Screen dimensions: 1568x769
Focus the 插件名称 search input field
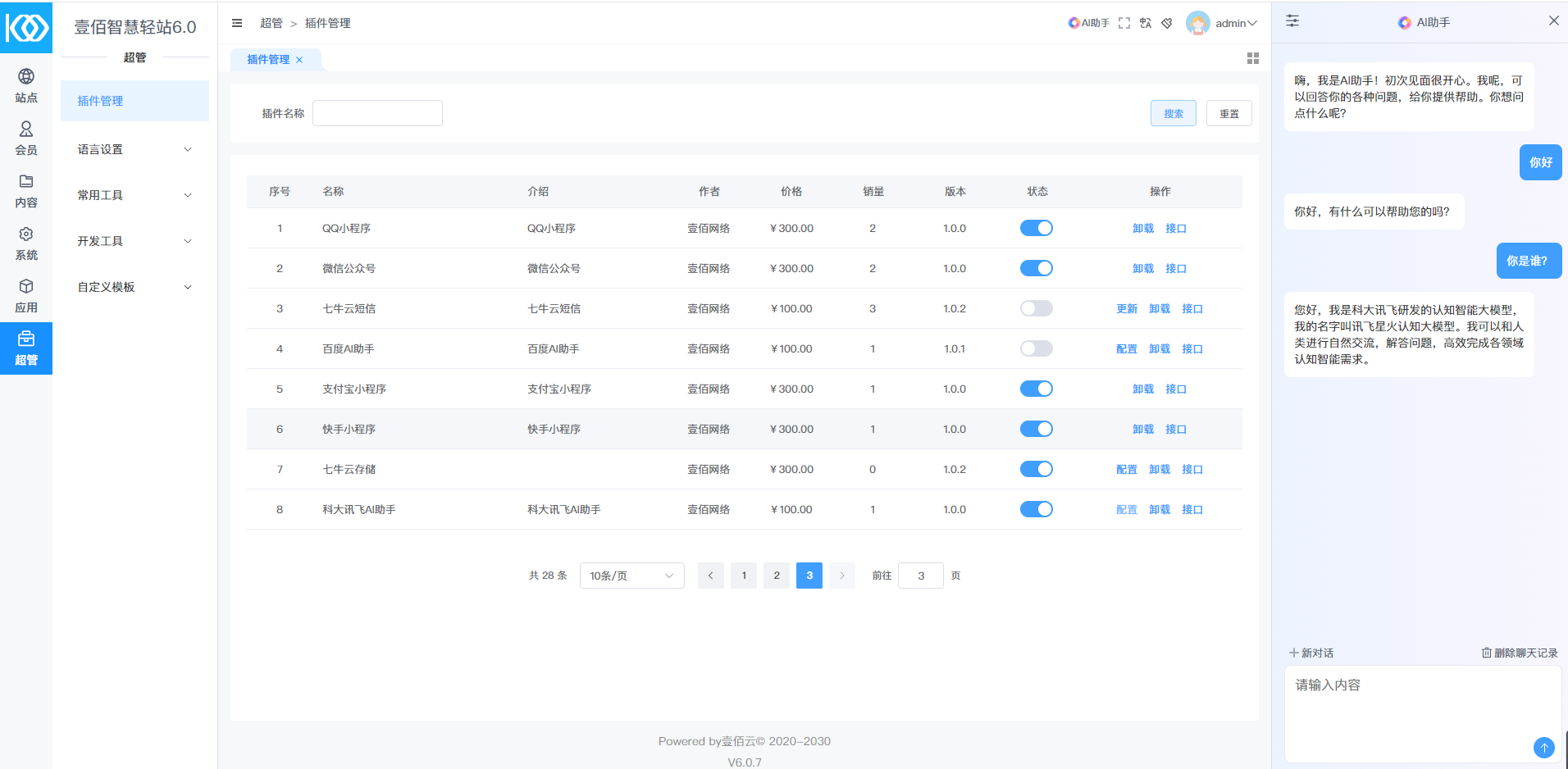[x=377, y=113]
